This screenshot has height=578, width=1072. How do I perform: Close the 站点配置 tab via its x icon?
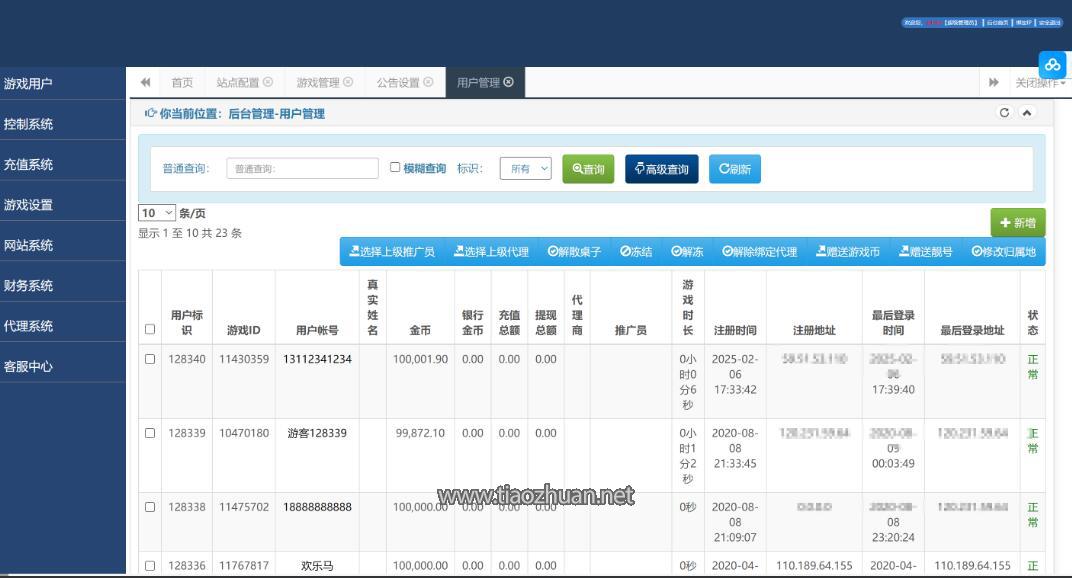click(268, 82)
